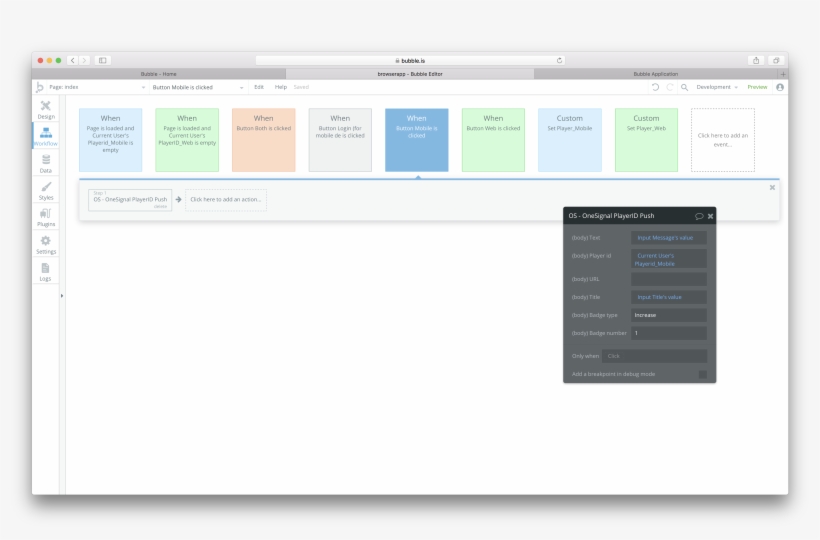The height and width of the screenshot is (540, 820).
Task: Click here to add an action
Action: click(x=226, y=199)
